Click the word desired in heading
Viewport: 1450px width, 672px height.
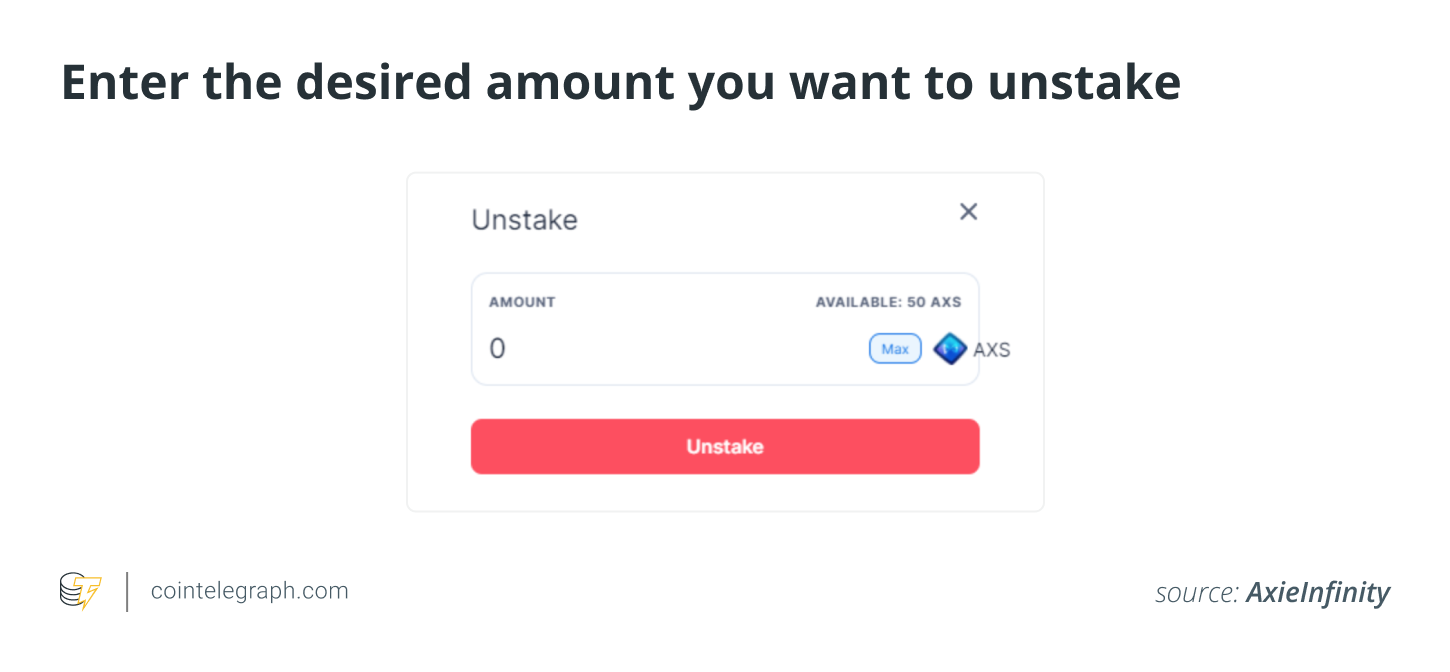point(392,83)
